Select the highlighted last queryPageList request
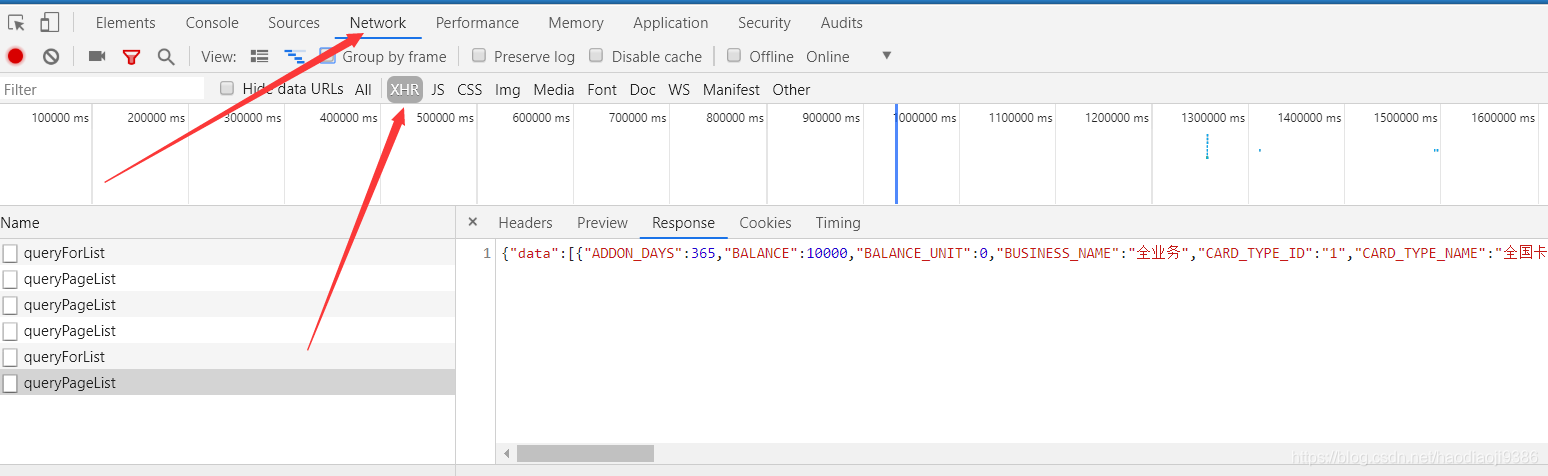 click(x=227, y=383)
